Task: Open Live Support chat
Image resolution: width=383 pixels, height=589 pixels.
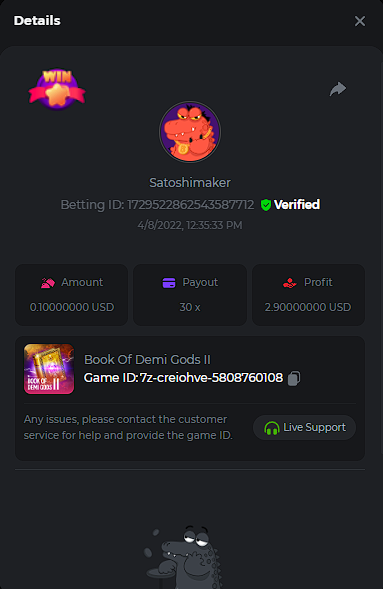Action: point(304,427)
